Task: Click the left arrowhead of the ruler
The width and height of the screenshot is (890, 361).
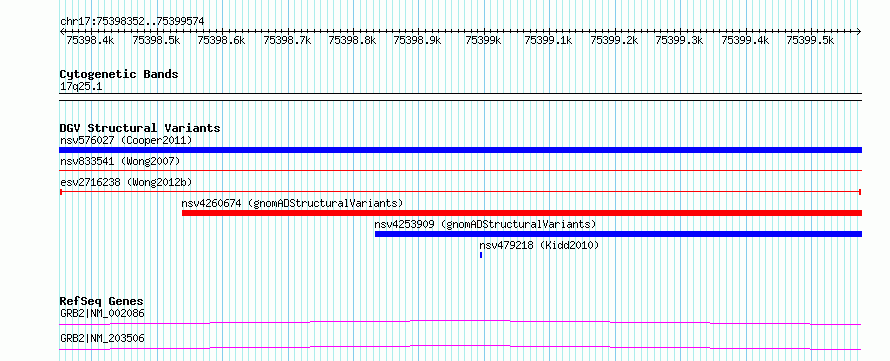Action: pos(62,31)
